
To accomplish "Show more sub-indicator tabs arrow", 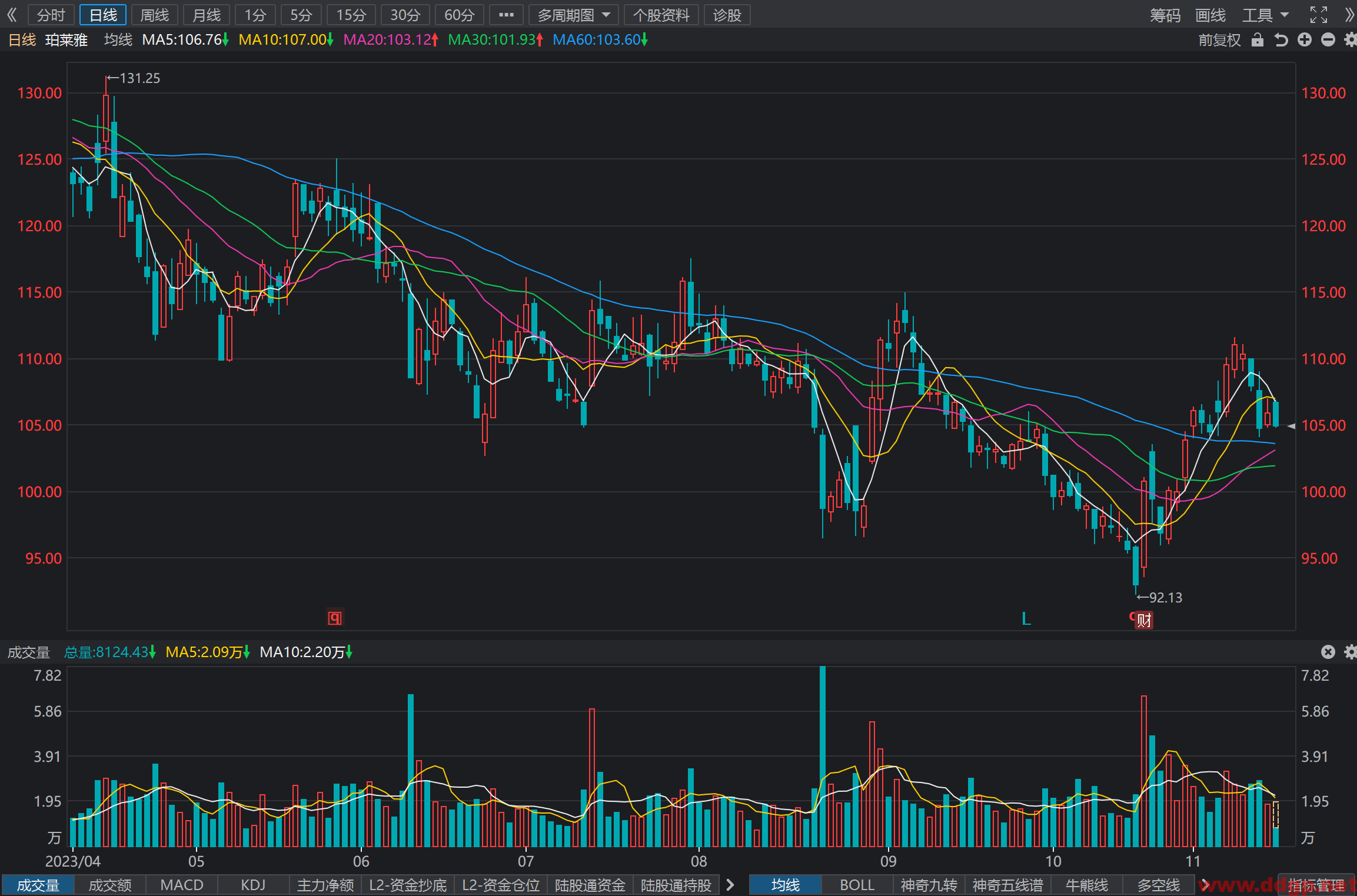I will (730, 885).
